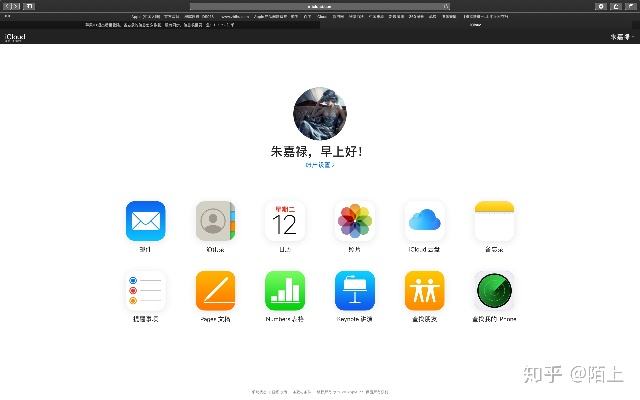Launch the Keynote presentation app

tap(355, 291)
